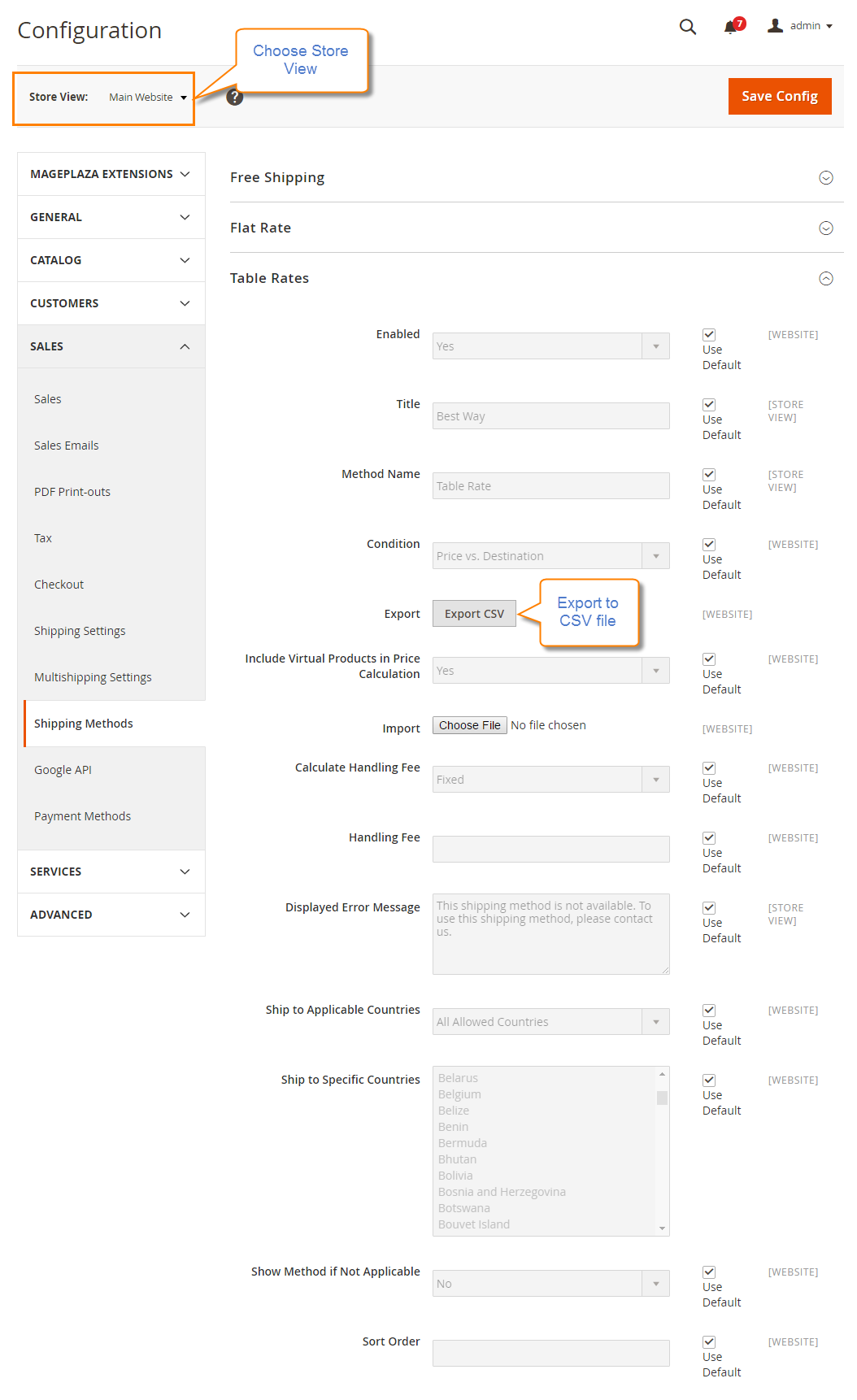Click the Export CSV button
The width and height of the screenshot is (857, 1400).
(x=474, y=613)
